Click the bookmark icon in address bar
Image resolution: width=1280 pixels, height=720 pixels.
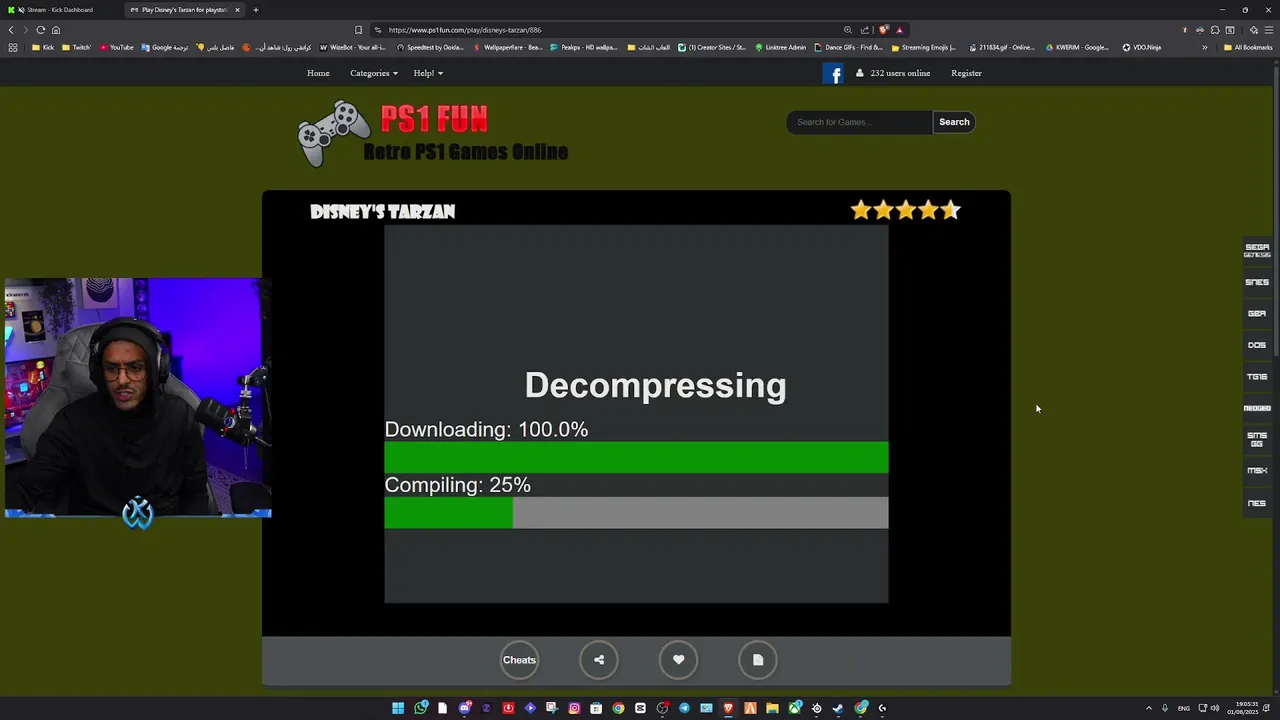coord(358,30)
